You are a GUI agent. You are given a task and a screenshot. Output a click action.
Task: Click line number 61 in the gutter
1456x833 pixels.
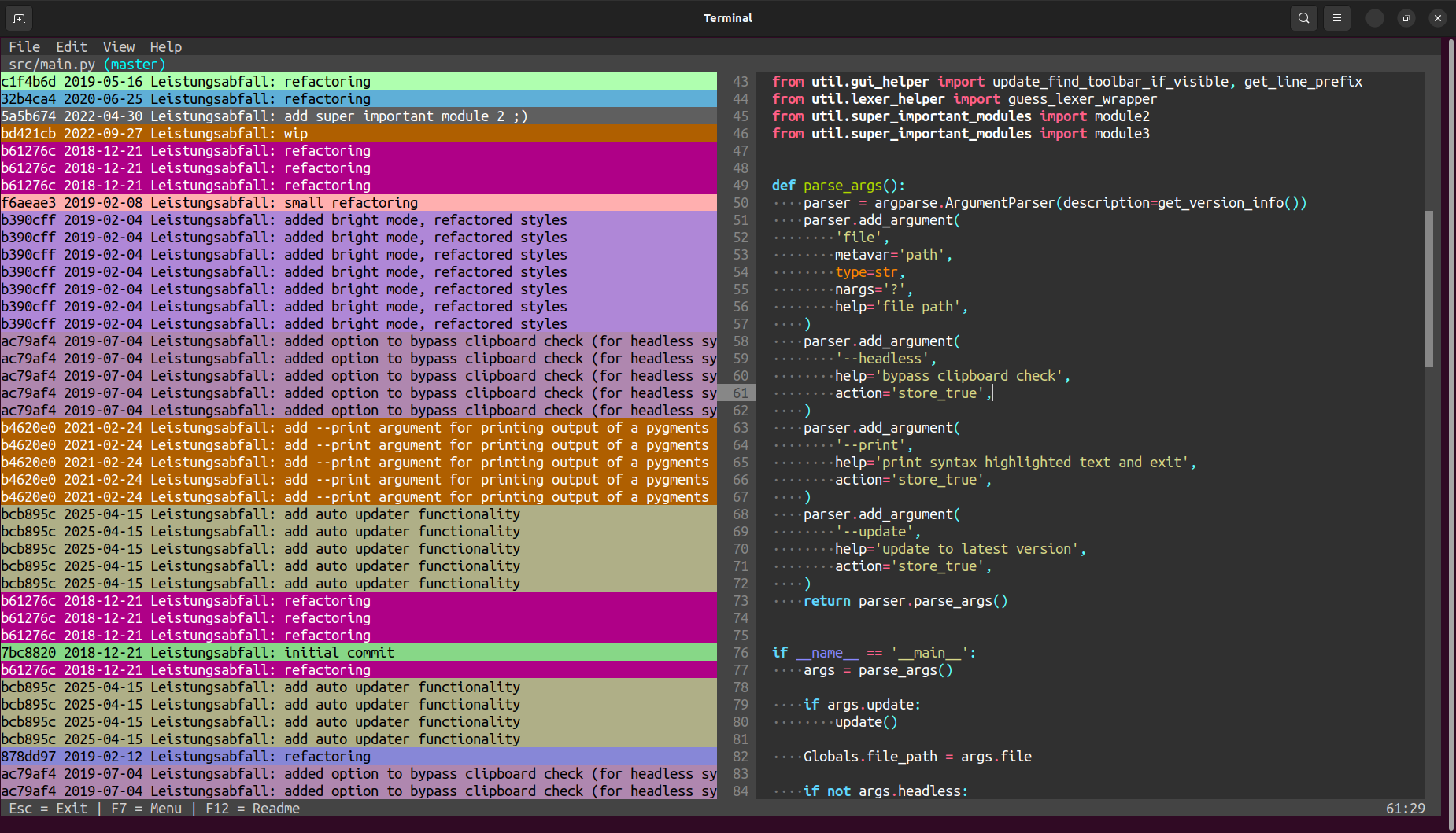740,393
